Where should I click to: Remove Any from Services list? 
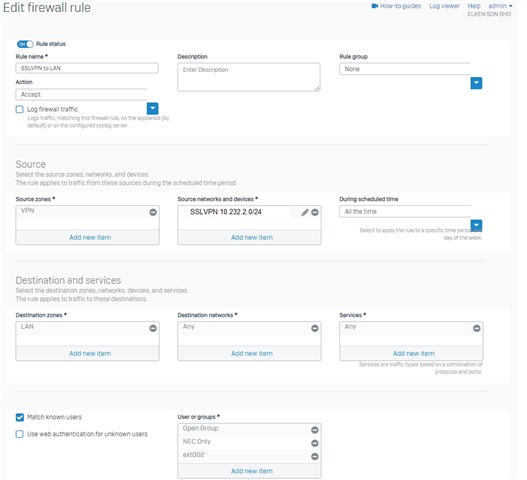pyautogui.click(x=477, y=328)
